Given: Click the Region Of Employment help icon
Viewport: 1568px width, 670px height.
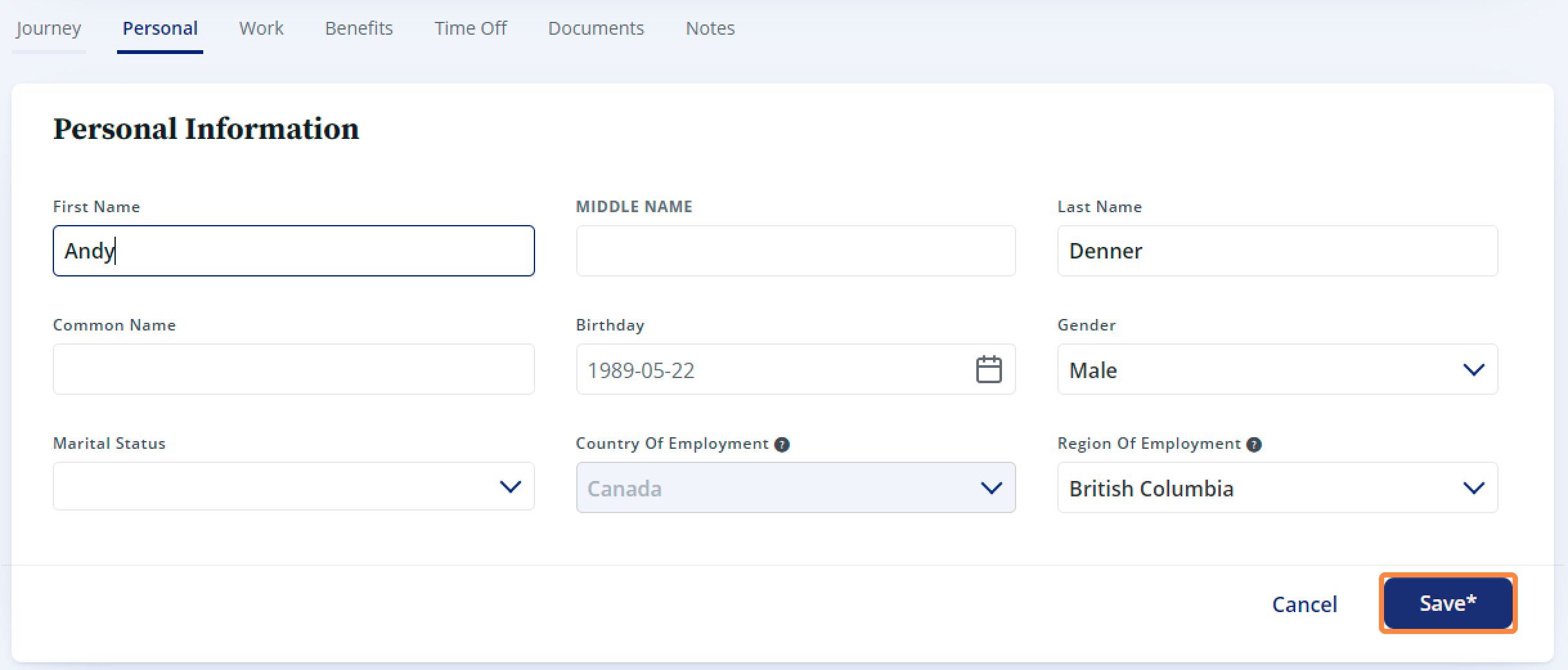Looking at the screenshot, I should click(1253, 444).
